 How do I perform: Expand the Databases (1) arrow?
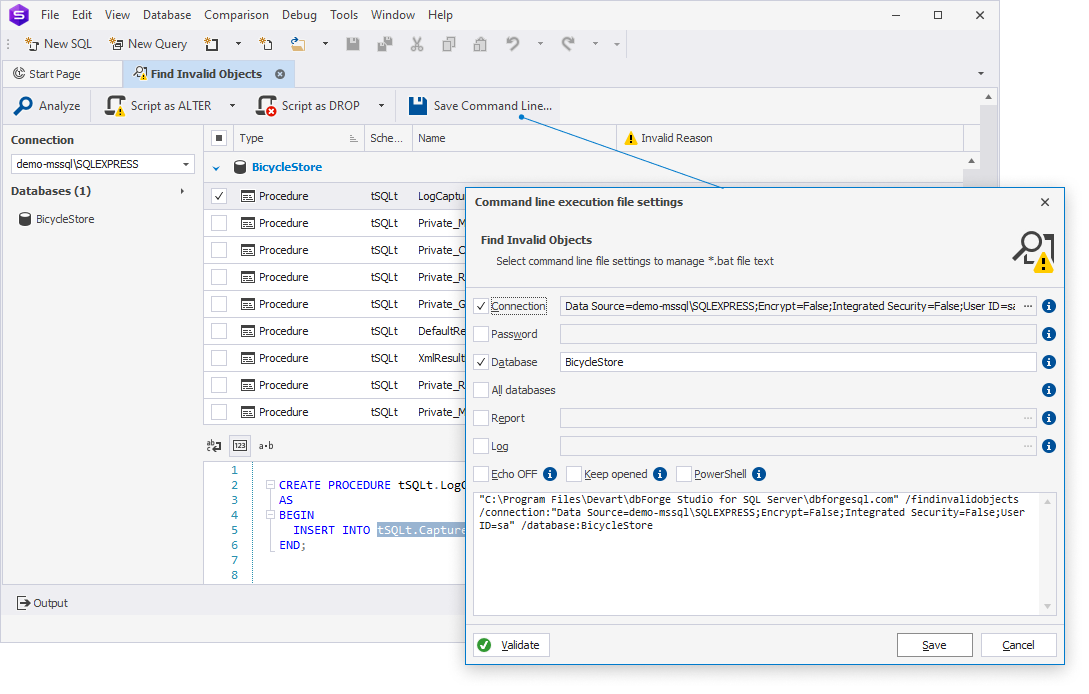tap(182, 191)
